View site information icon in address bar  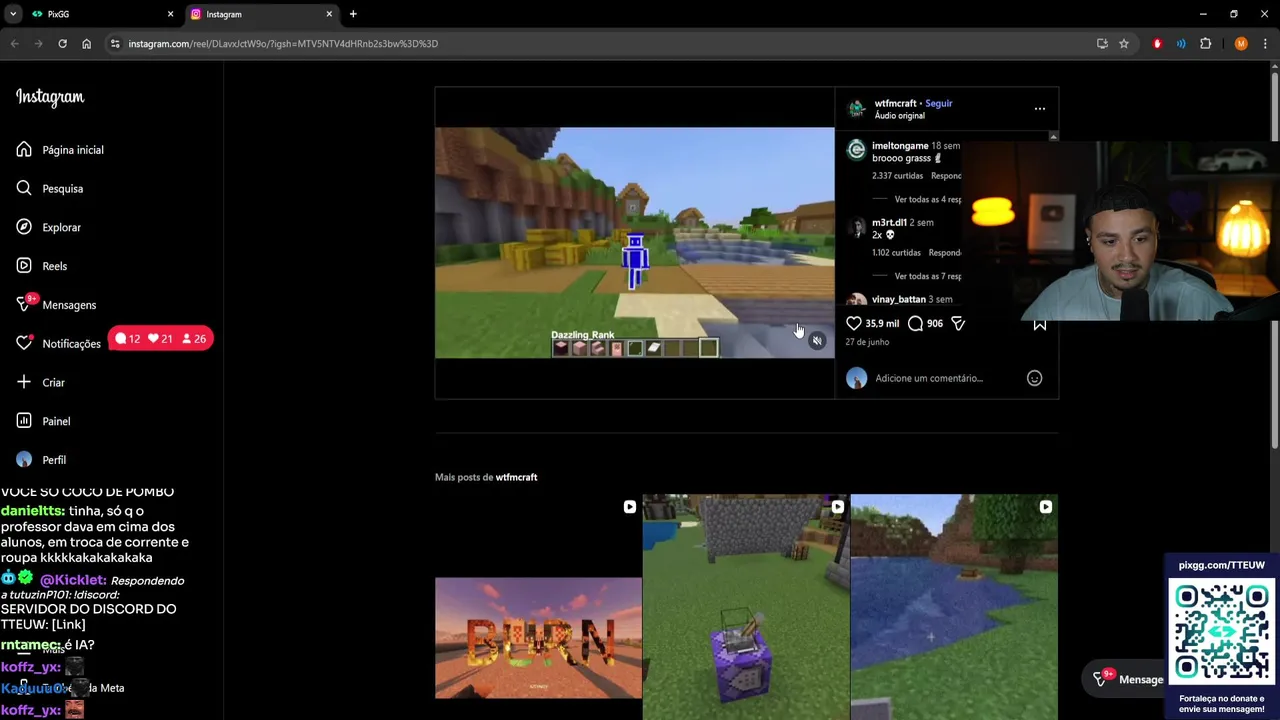coord(115,44)
